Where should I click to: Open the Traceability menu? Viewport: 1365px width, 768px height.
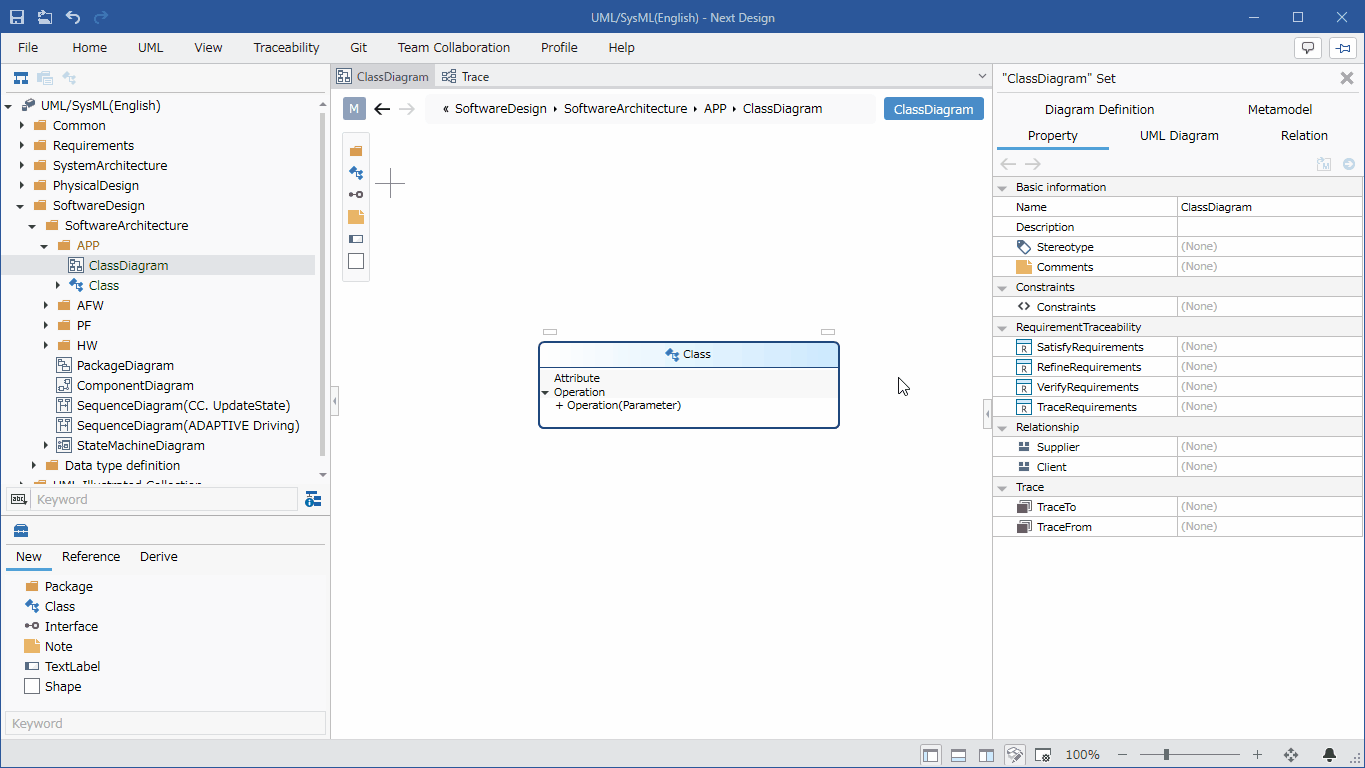(286, 47)
